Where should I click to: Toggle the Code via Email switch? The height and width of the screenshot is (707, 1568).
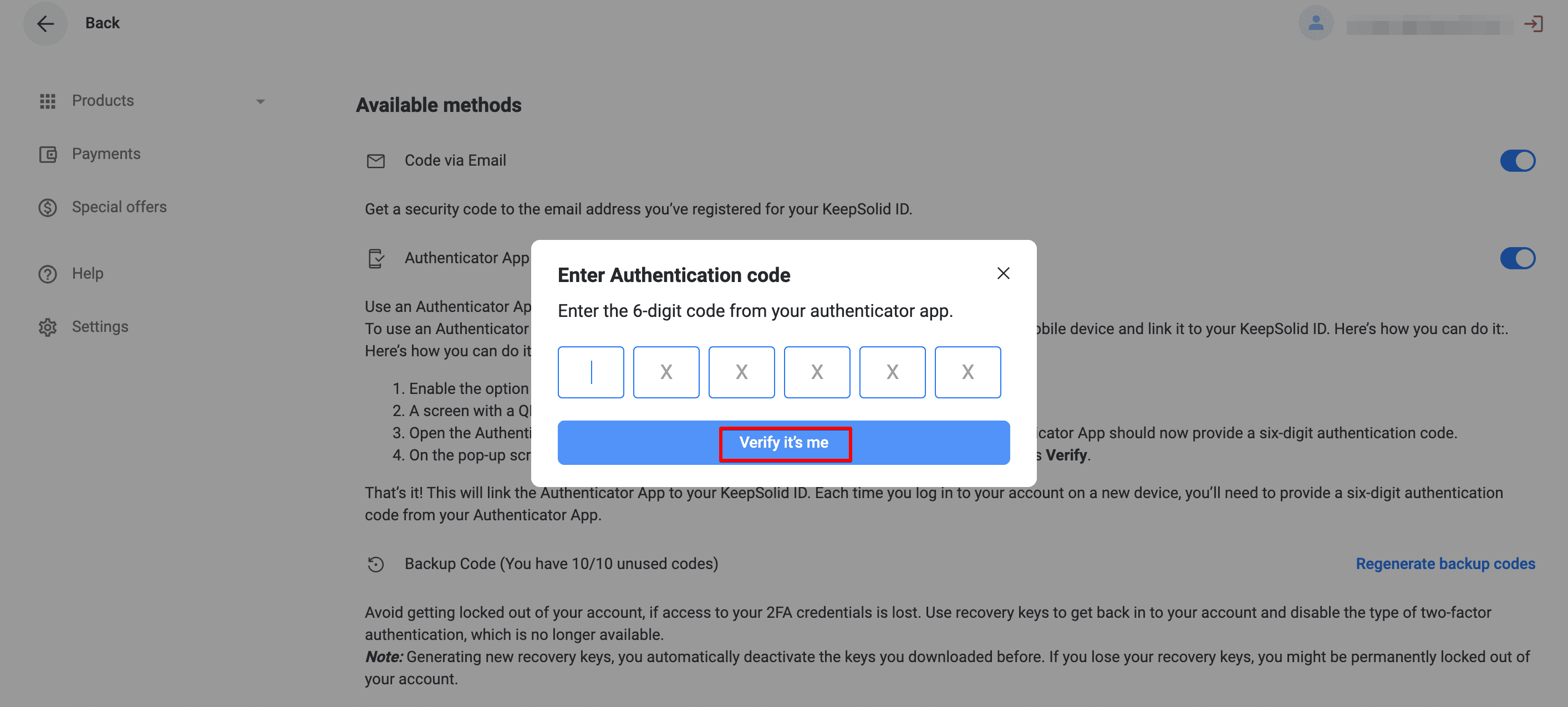click(x=1517, y=161)
